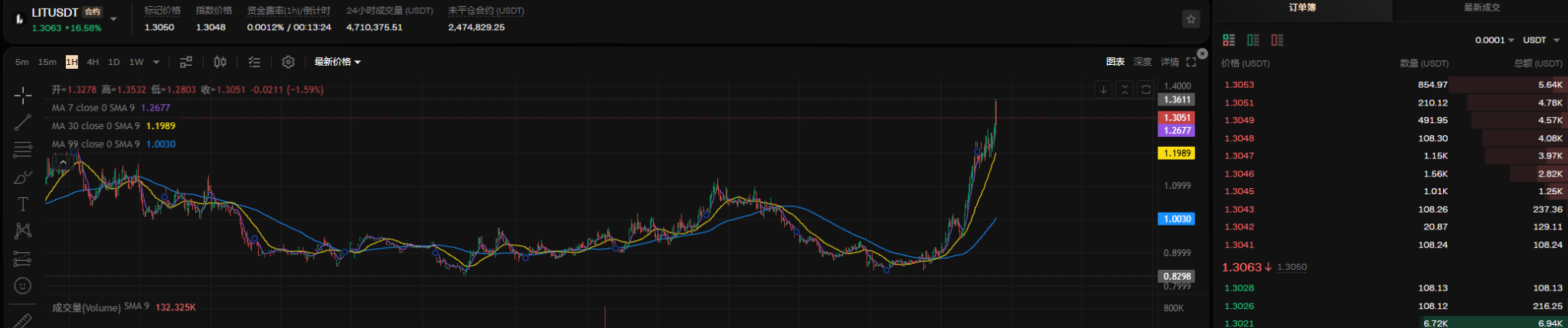Open the pattern drawing tool
Viewport: 1568px width, 328px height.
(x=23, y=231)
